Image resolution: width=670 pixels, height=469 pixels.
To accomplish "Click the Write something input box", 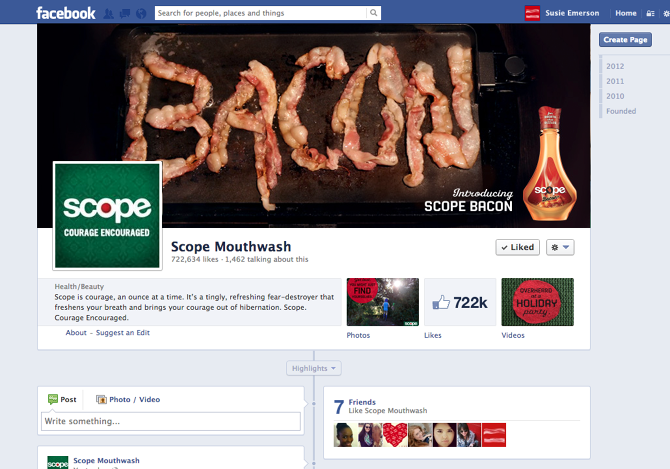I will tap(171, 421).
